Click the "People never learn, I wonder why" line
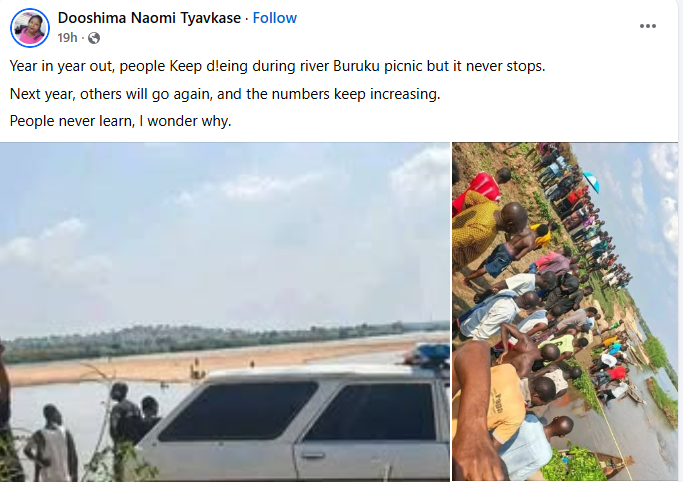 coord(120,121)
